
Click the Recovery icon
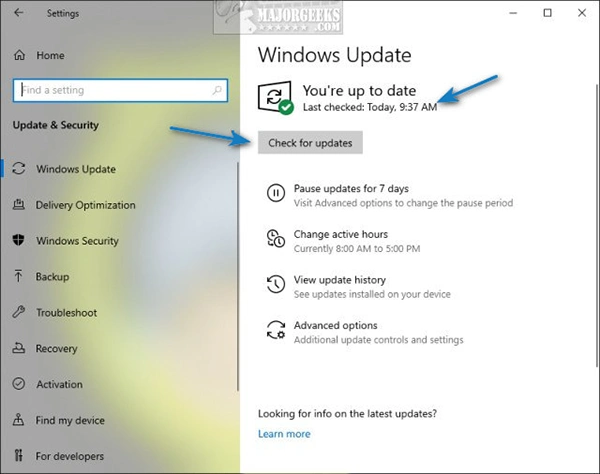click(x=18, y=348)
